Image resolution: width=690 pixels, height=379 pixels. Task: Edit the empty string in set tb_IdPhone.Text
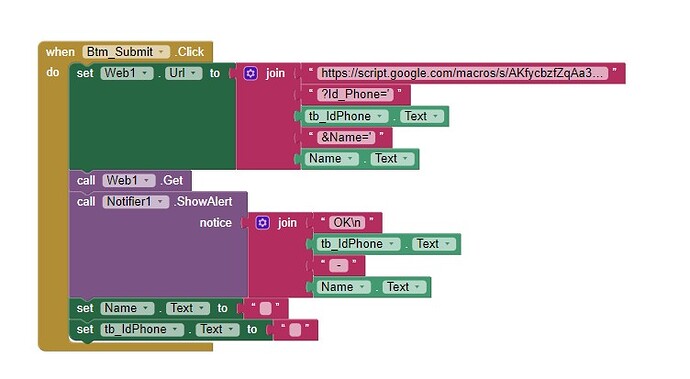295,330
